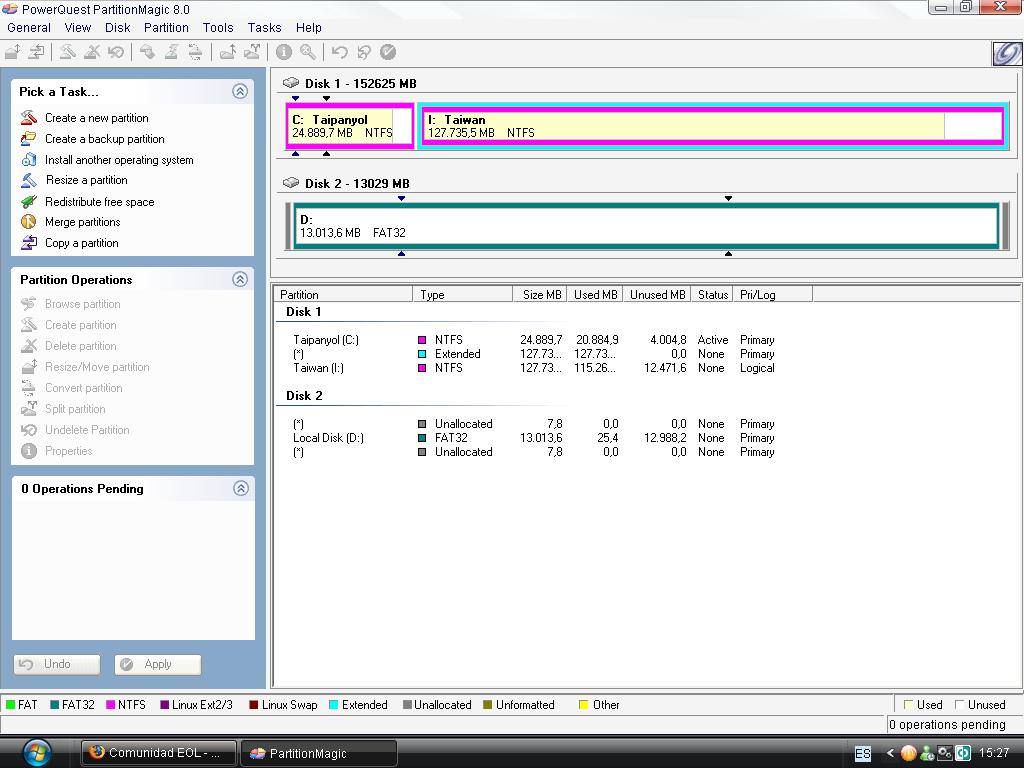1024x768 pixels.
Task: Click the Create a backup partition icon
Action: pyautogui.click(x=29, y=138)
